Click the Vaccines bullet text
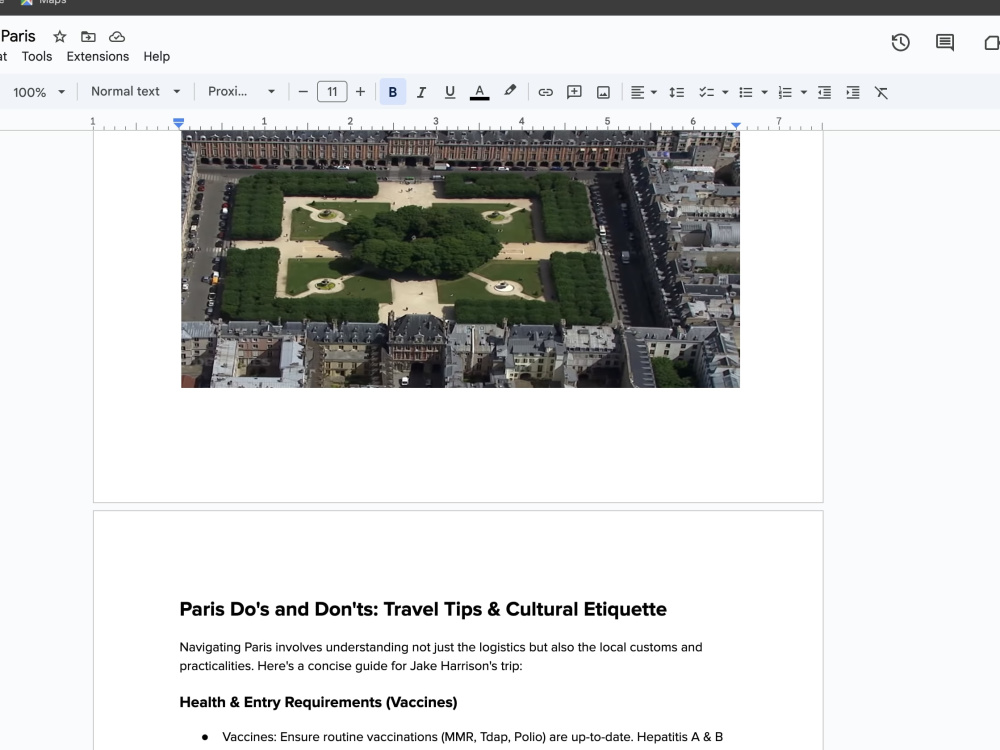The width and height of the screenshot is (1000, 750). [473, 737]
